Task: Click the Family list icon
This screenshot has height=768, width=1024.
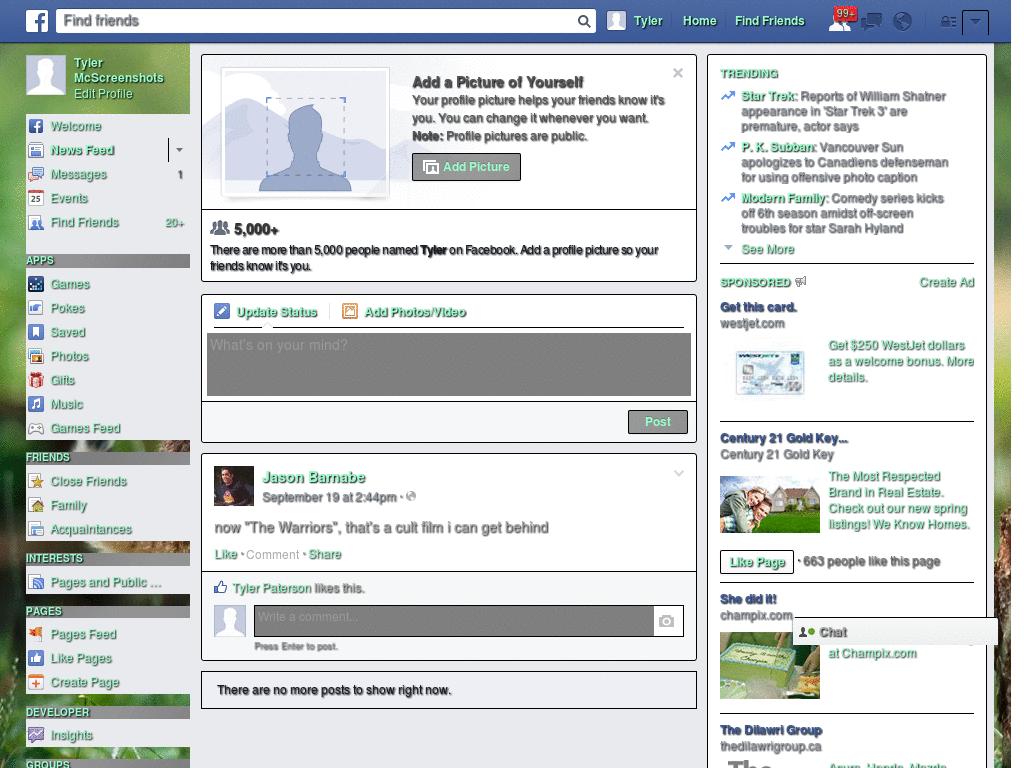Action: [36, 505]
